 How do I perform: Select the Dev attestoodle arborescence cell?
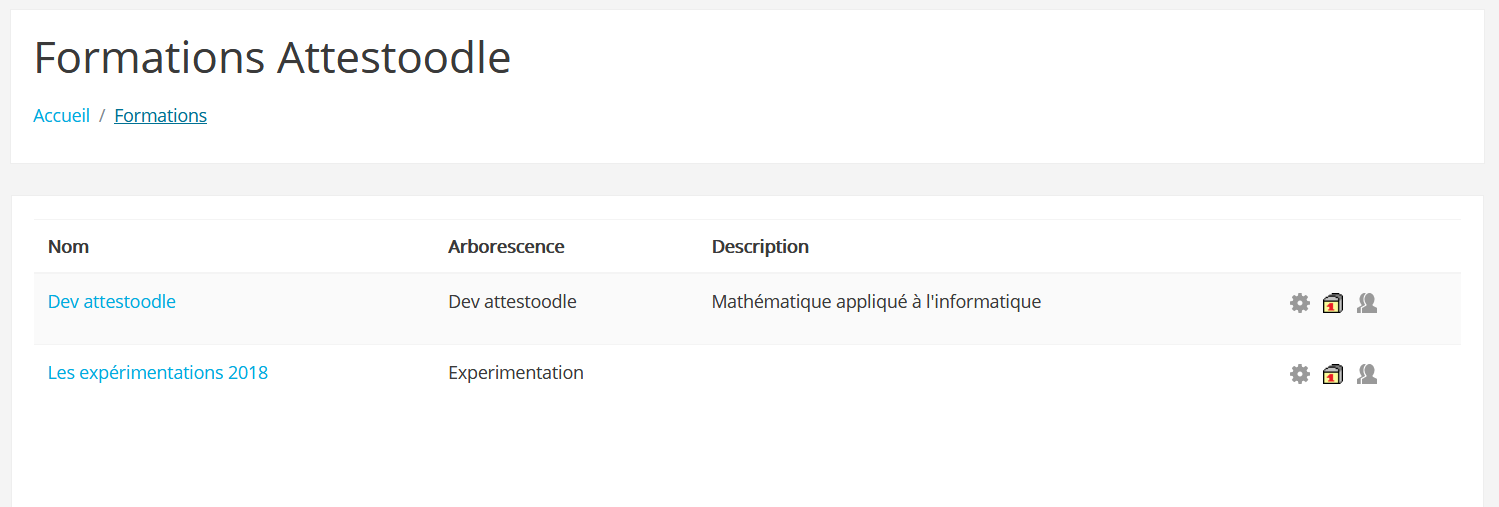point(512,301)
